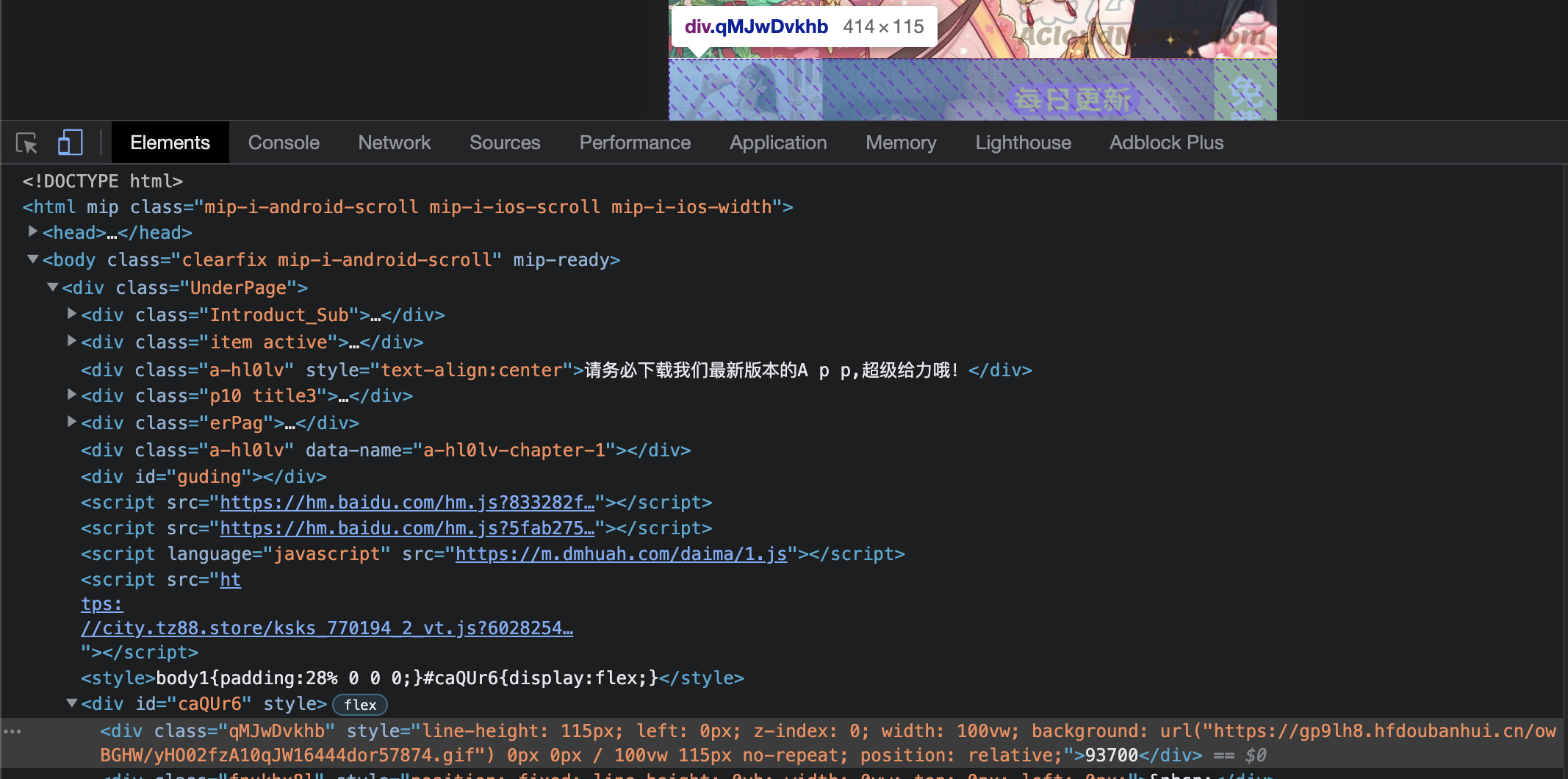Switch to the Sources panel
Screen dimensions: 1568x779
pyautogui.click(x=505, y=143)
